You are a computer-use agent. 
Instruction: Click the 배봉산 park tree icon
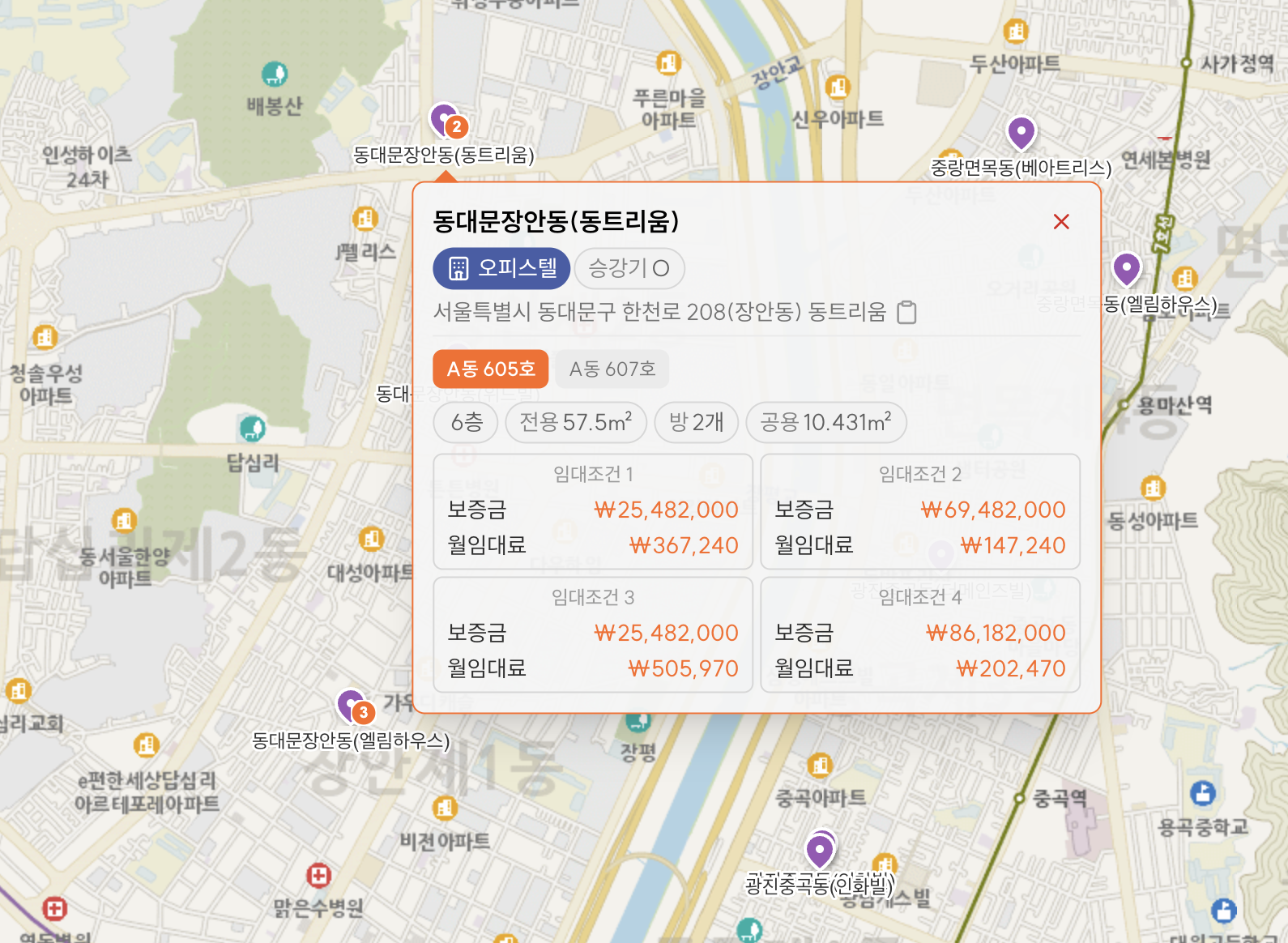[275, 75]
